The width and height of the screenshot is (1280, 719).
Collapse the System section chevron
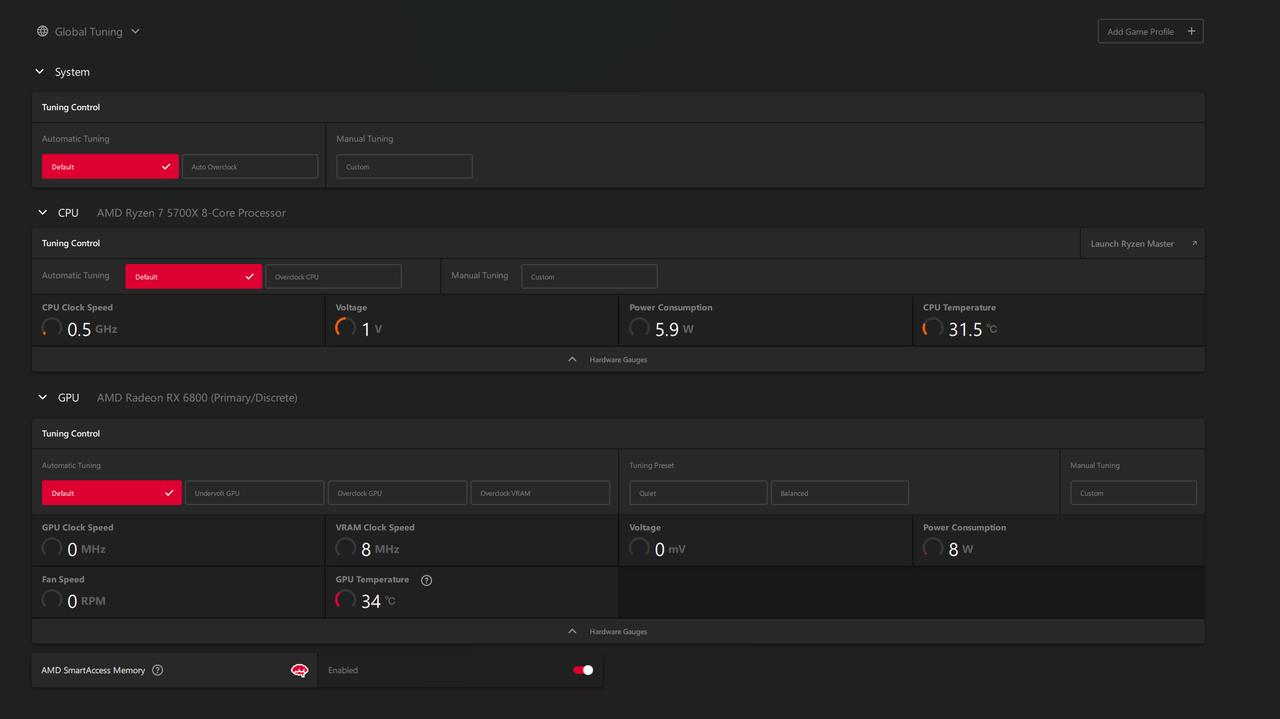pyautogui.click(x=40, y=72)
